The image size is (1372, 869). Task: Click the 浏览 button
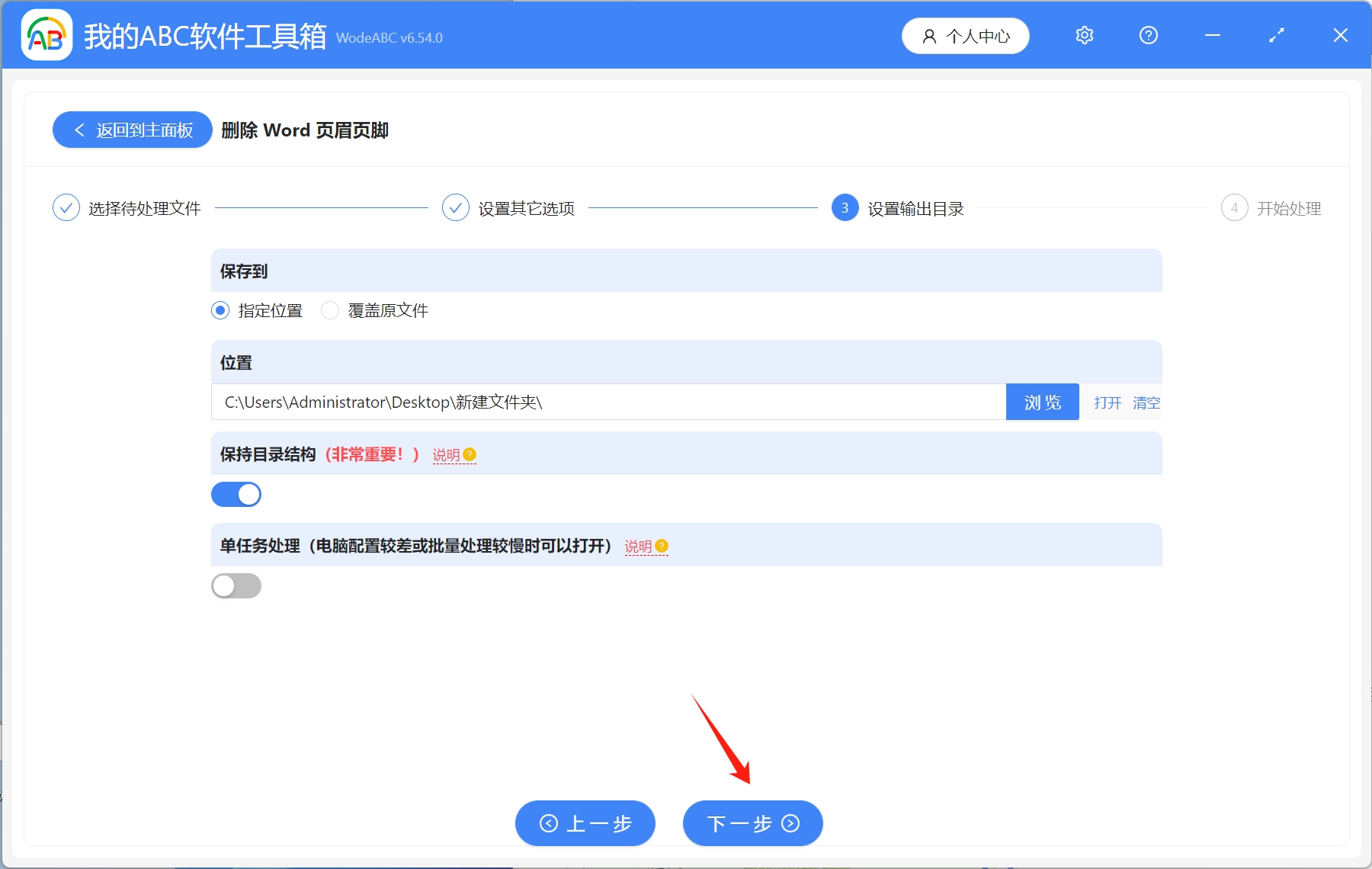coord(1043,402)
